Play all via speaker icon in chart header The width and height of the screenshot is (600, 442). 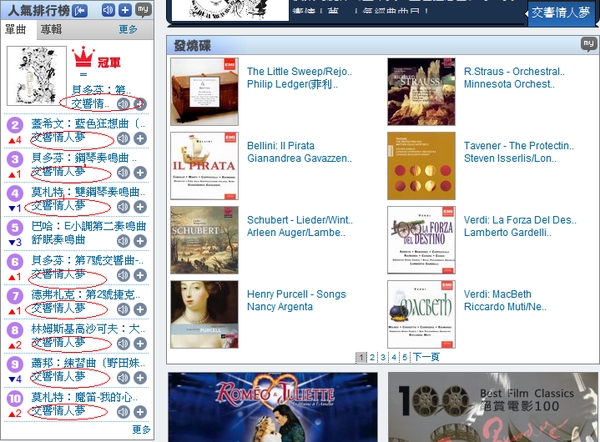pos(108,10)
